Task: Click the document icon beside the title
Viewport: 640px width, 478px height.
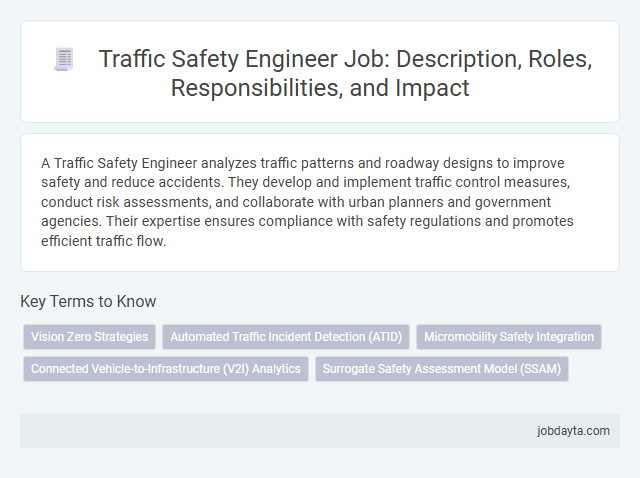Action: click(x=64, y=59)
